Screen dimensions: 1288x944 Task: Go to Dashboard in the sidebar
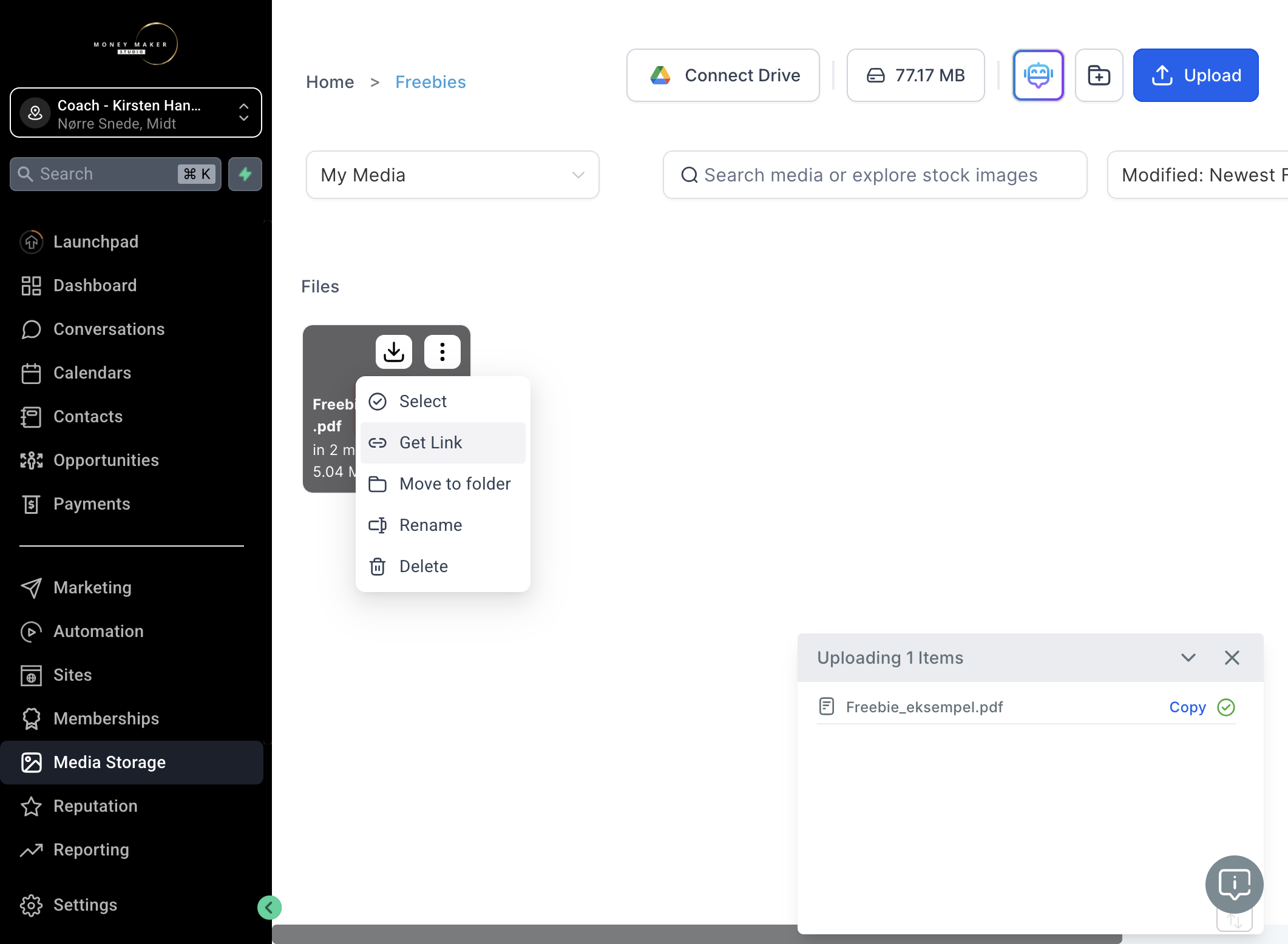(x=132, y=285)
